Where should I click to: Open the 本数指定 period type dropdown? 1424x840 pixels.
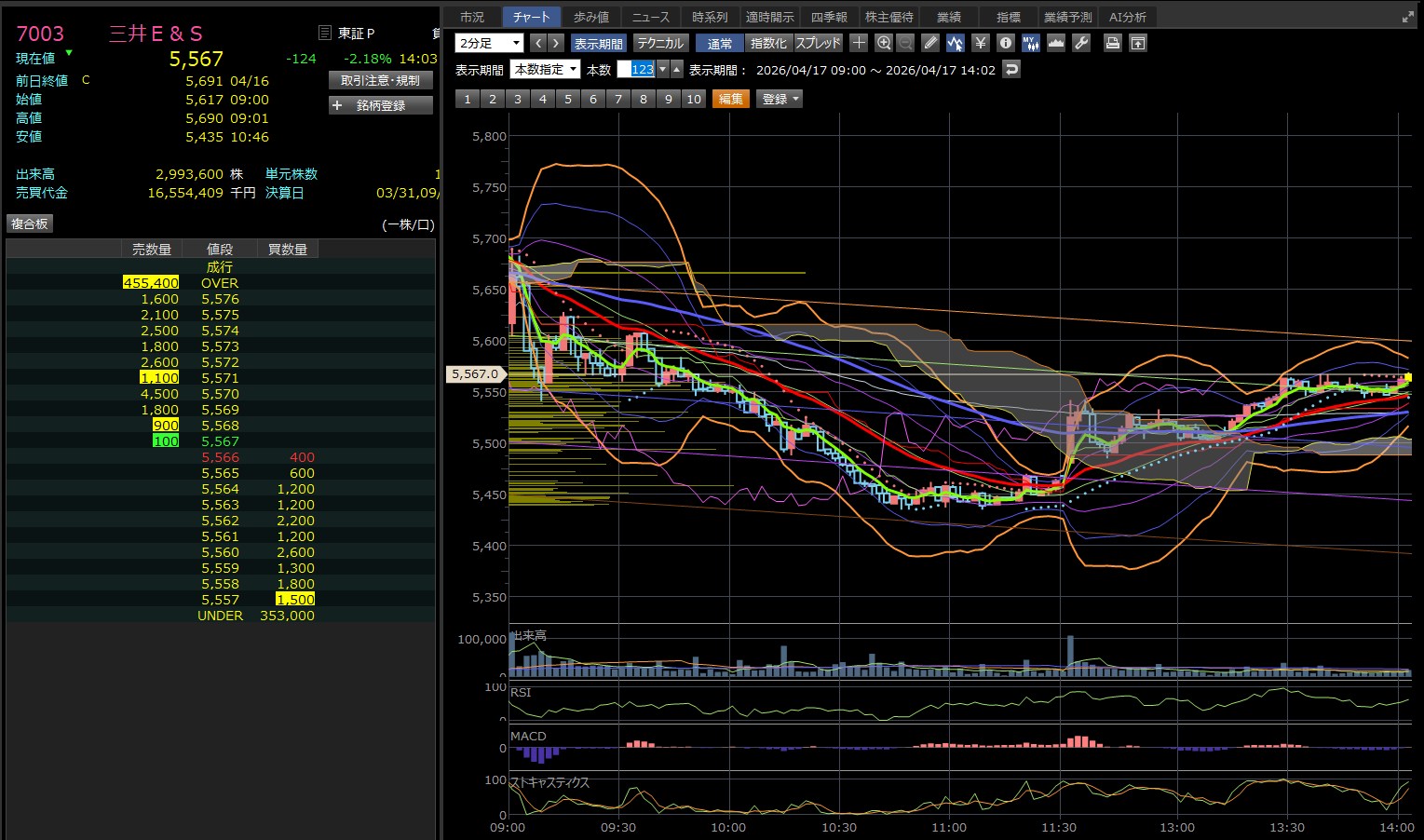[x=545, y=70]
